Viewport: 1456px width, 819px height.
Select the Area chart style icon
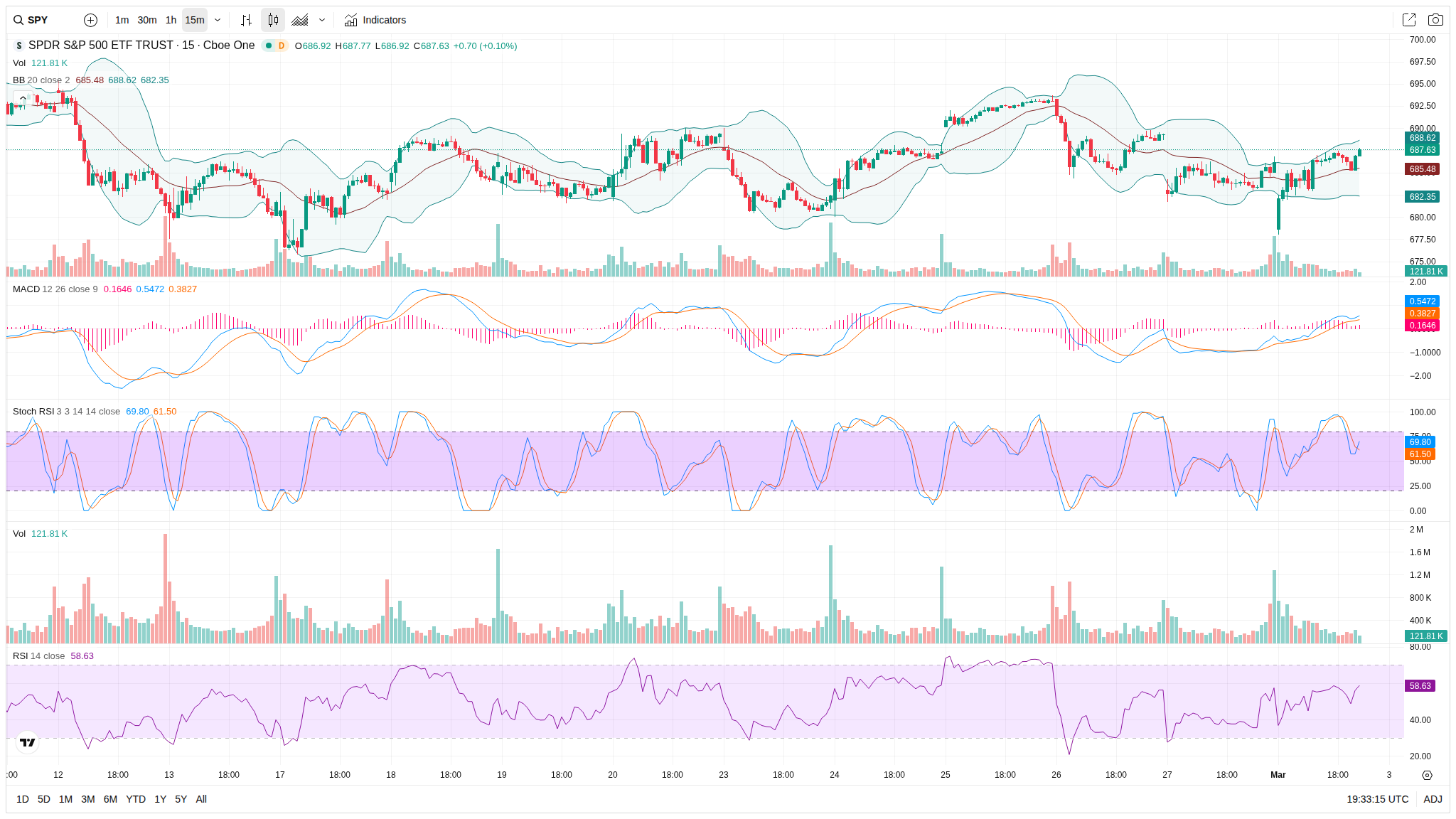[x=300, y=20]
